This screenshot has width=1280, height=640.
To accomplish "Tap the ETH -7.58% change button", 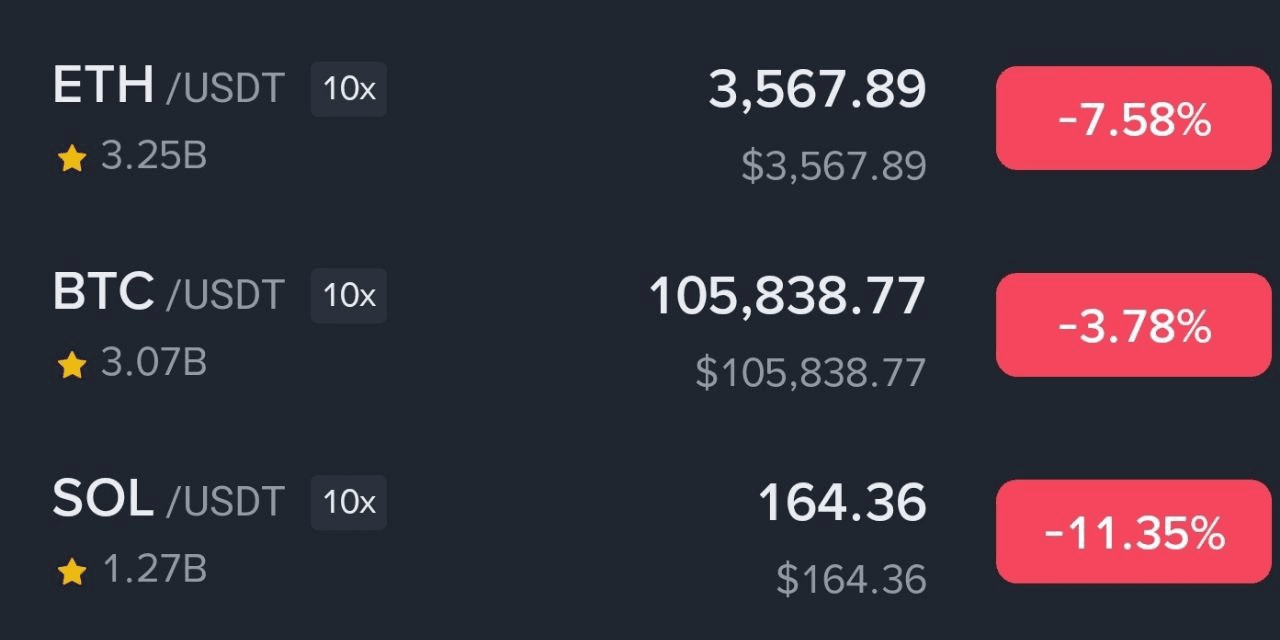I will 1133,119.
